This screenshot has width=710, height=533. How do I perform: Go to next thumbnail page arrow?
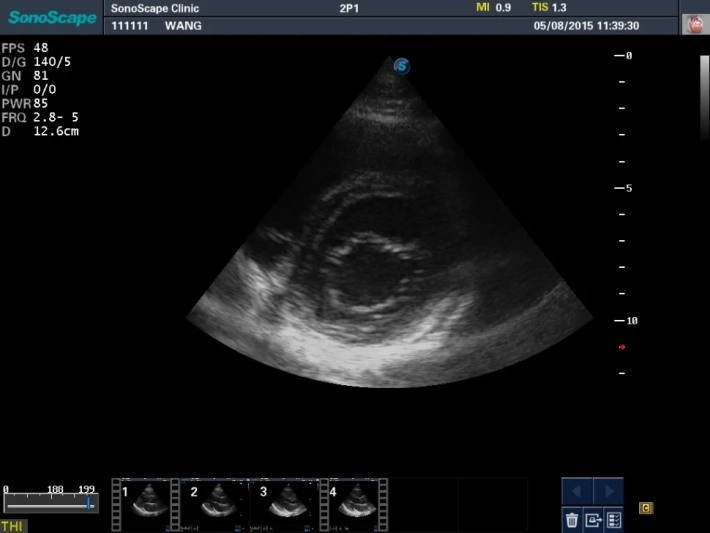pyautogui.click(x=608, y=491)
